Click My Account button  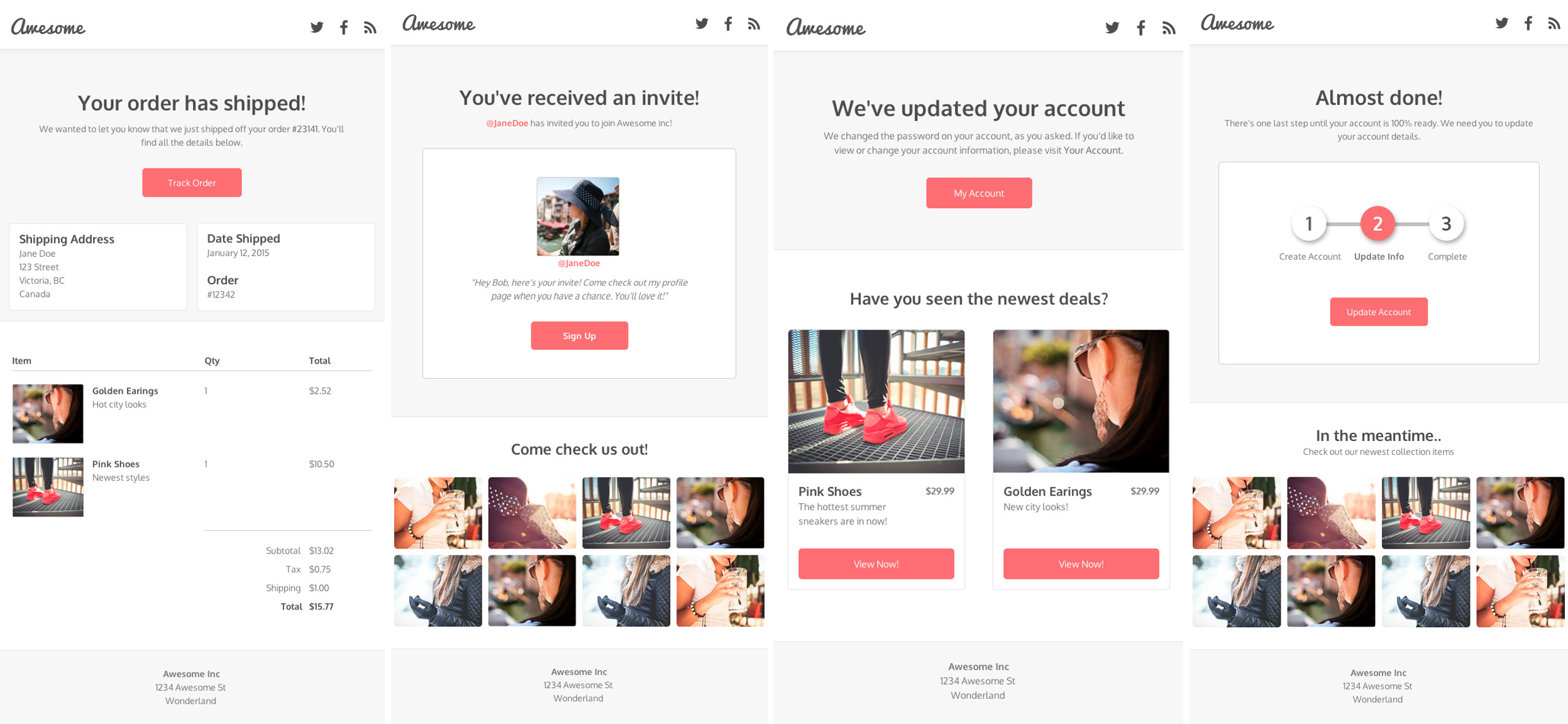[979, 193]
